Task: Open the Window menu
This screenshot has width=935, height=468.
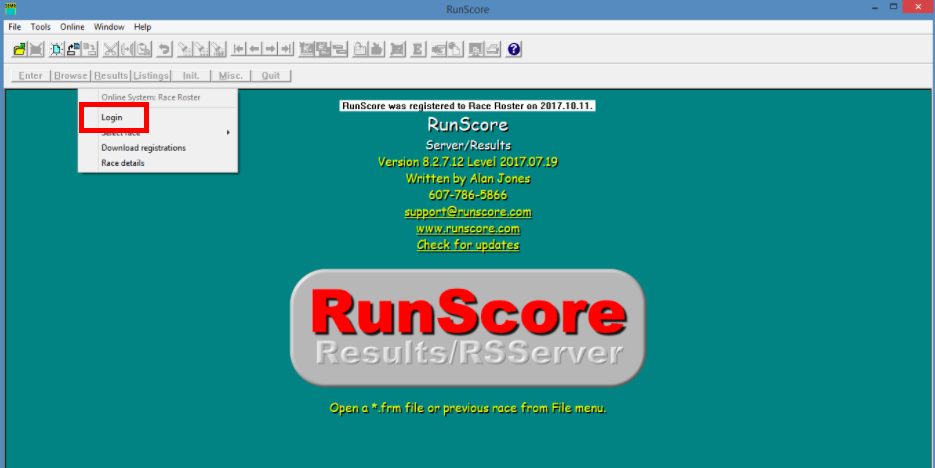Action: [x=109, y=27]
